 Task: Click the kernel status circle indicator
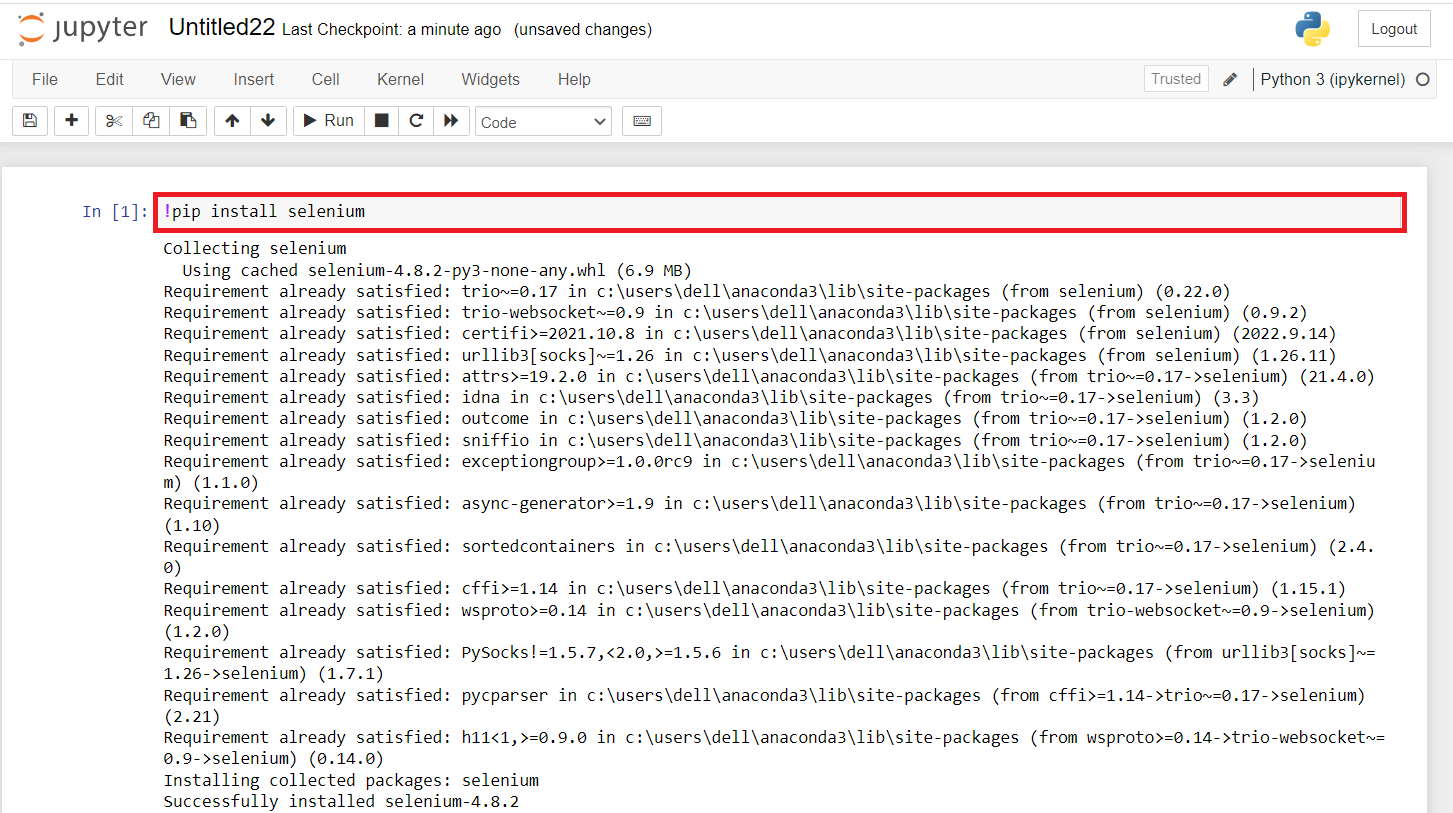1422,79
